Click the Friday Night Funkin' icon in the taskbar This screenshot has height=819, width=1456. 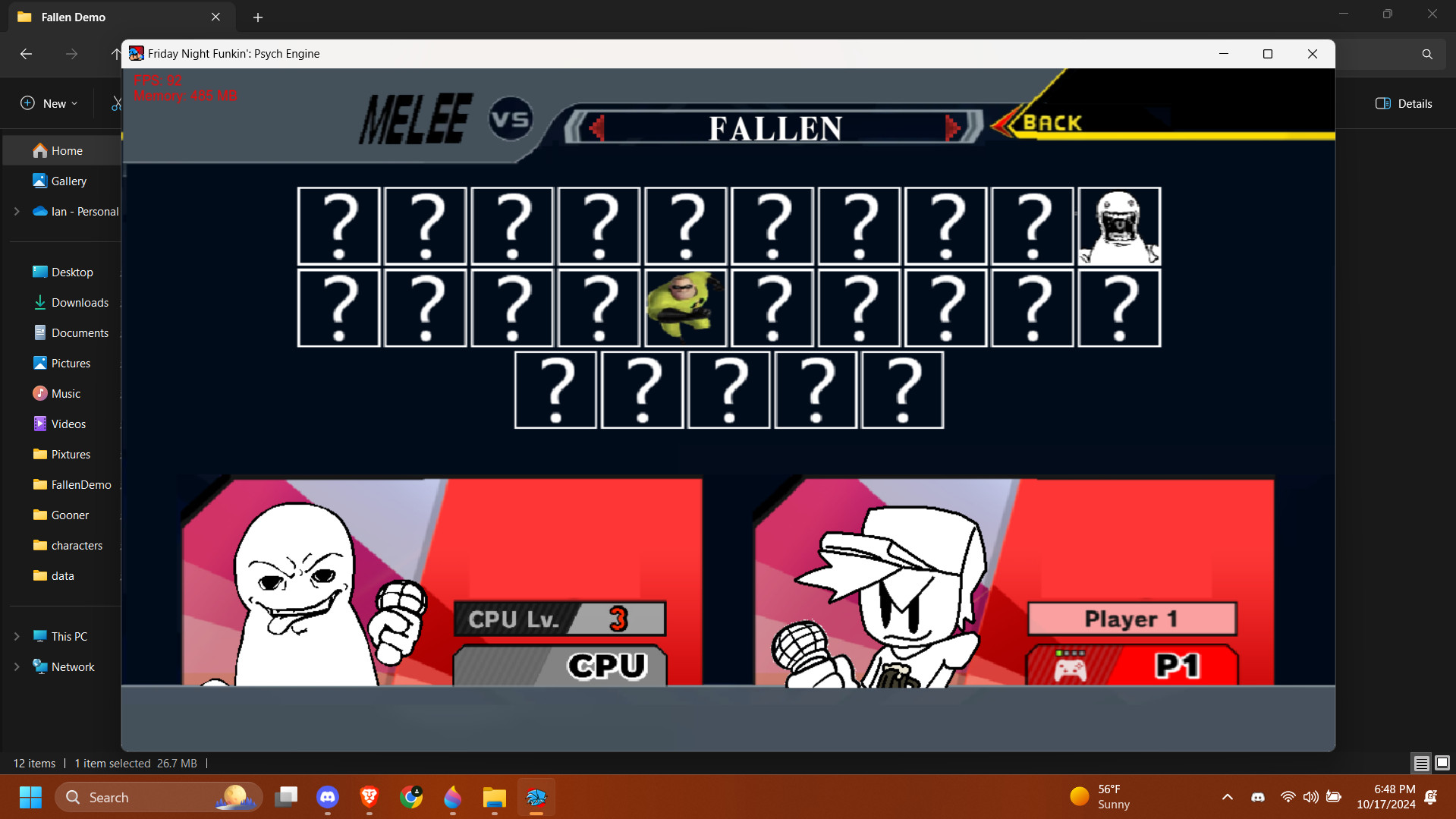(536, 797)
